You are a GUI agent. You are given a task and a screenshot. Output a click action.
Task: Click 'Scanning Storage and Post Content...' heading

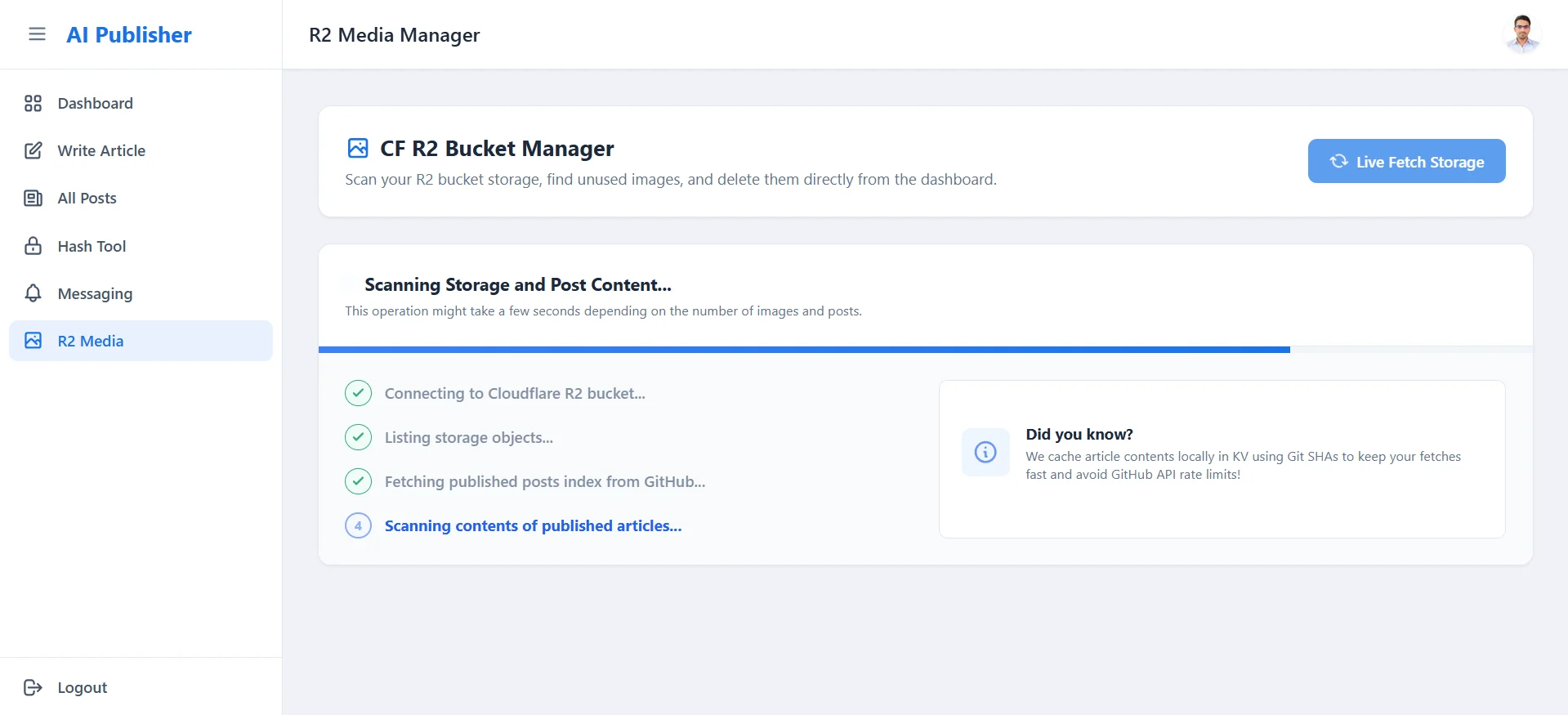click(518, 284)
